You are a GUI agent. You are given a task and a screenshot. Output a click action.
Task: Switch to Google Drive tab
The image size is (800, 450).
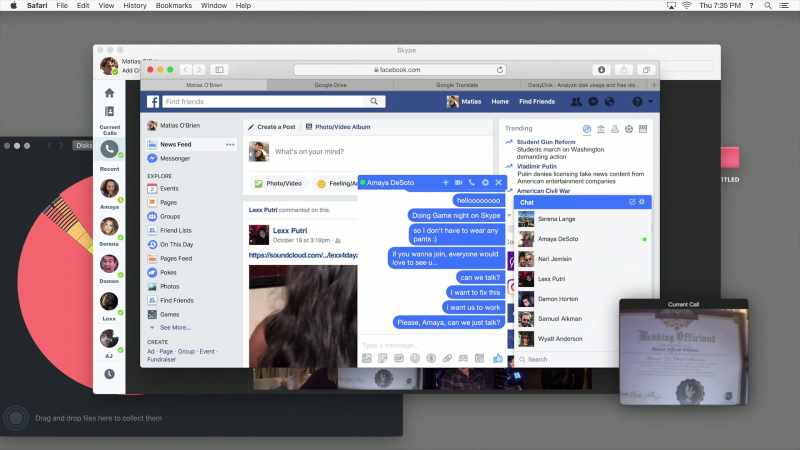click(x=331, y=85)
